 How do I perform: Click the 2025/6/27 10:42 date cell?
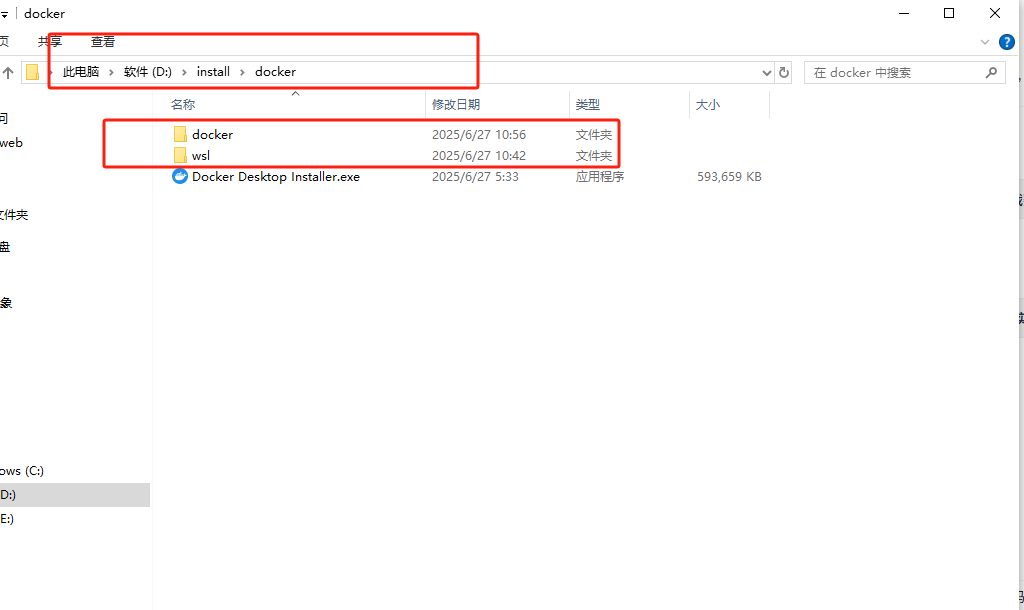pyautogui.click(x=479, y=155)
